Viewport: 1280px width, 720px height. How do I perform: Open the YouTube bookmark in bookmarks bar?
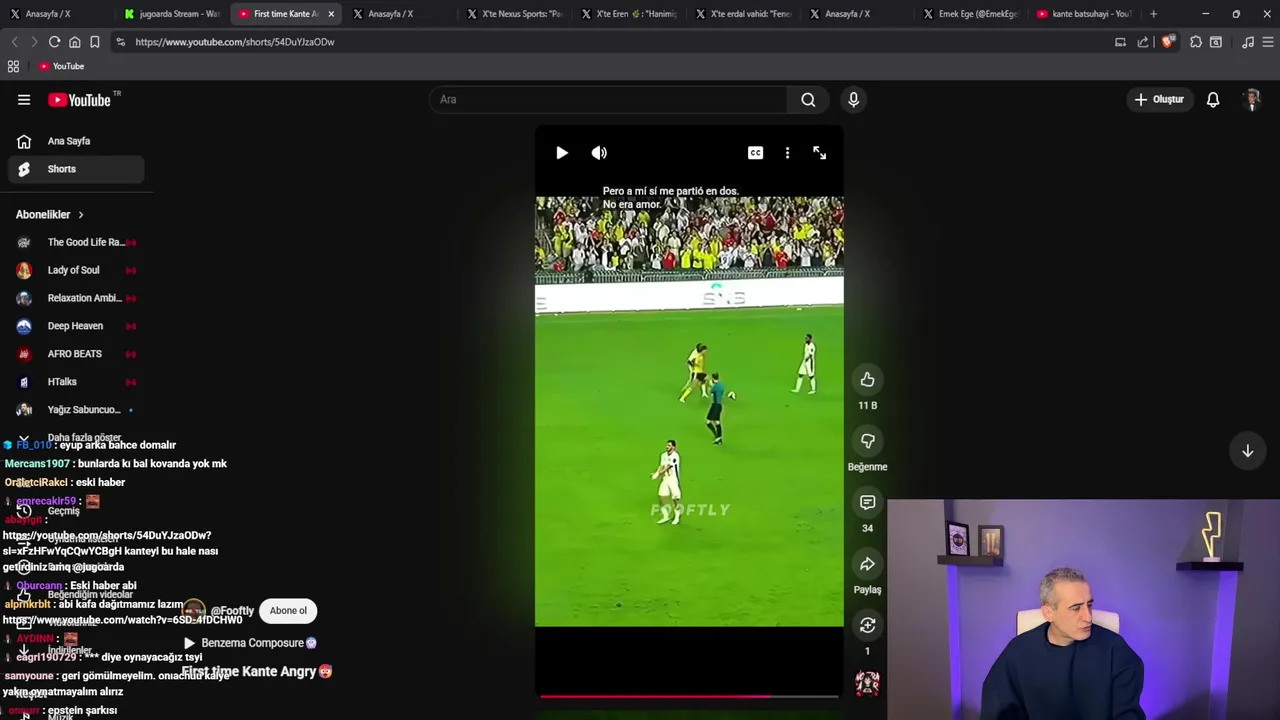pyautogui.click(x=61, y=66)
